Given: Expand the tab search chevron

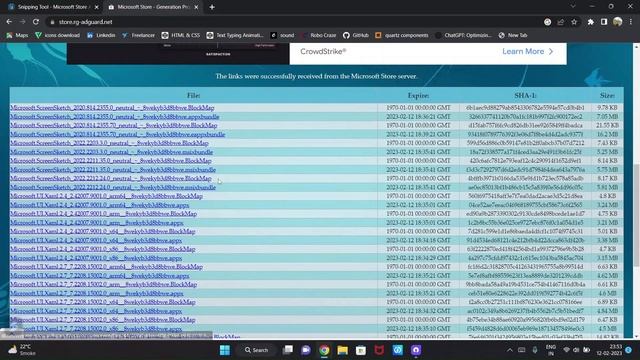Looking at the screenshot, I should click(573, 7).
